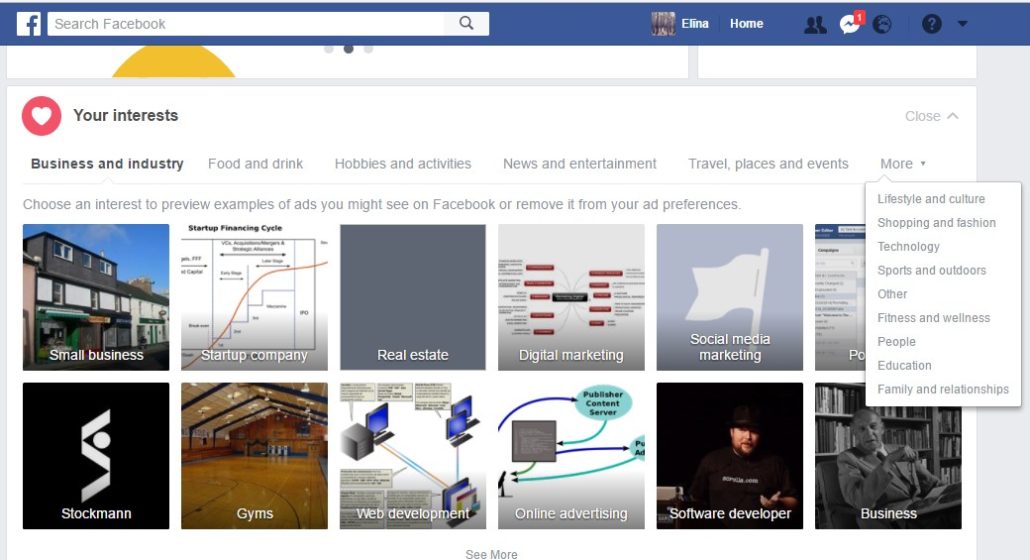1030x560 pixels.
Task: Open the Online advertising interest tile
Action: [x=571, y=456]
